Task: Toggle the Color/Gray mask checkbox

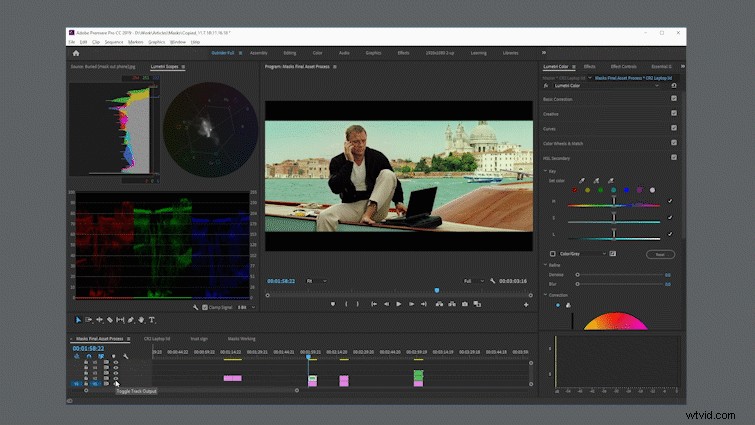Action: 553,254
